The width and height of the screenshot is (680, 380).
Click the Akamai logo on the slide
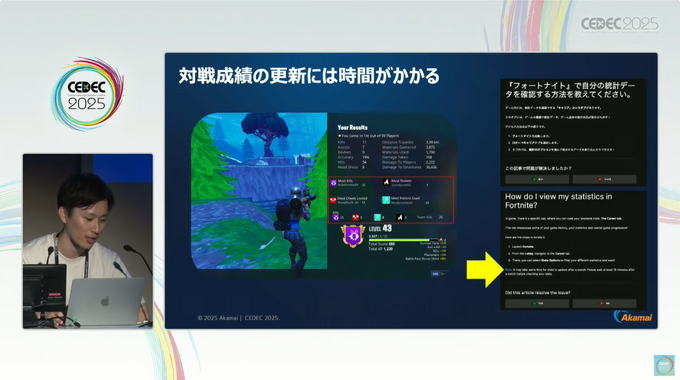(633, 317)
